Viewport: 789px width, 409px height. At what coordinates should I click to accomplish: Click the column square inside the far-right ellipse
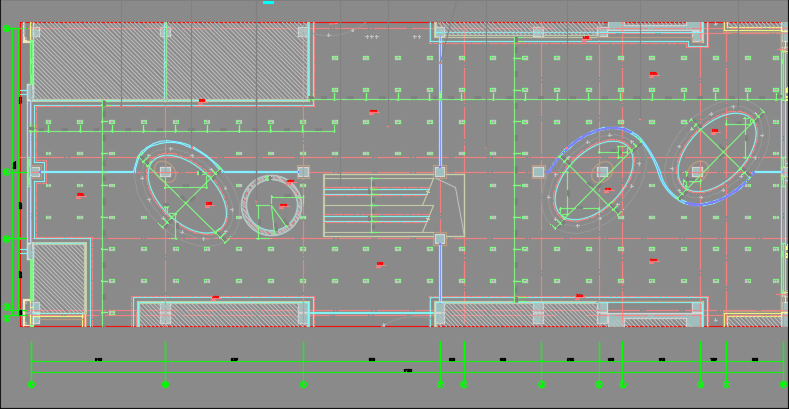pyautogui.click(x=697, y=172)
